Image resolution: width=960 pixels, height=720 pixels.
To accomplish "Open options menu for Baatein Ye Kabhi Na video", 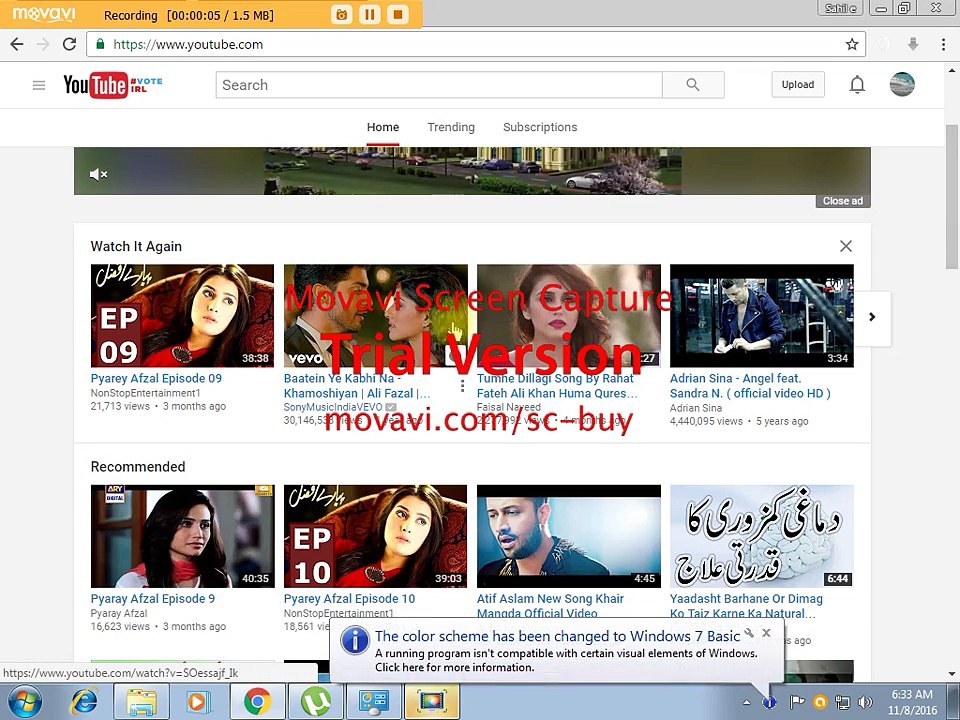I will coord(462,386).
